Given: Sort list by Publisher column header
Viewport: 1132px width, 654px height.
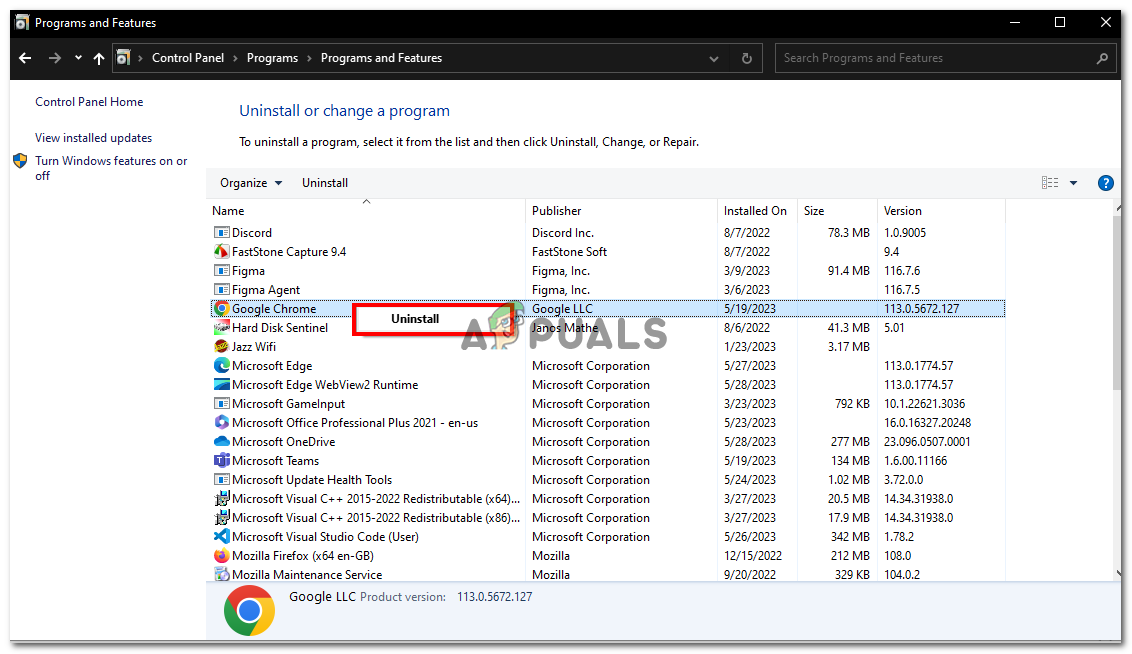Looking at the screenshot, I should point(622,211).
